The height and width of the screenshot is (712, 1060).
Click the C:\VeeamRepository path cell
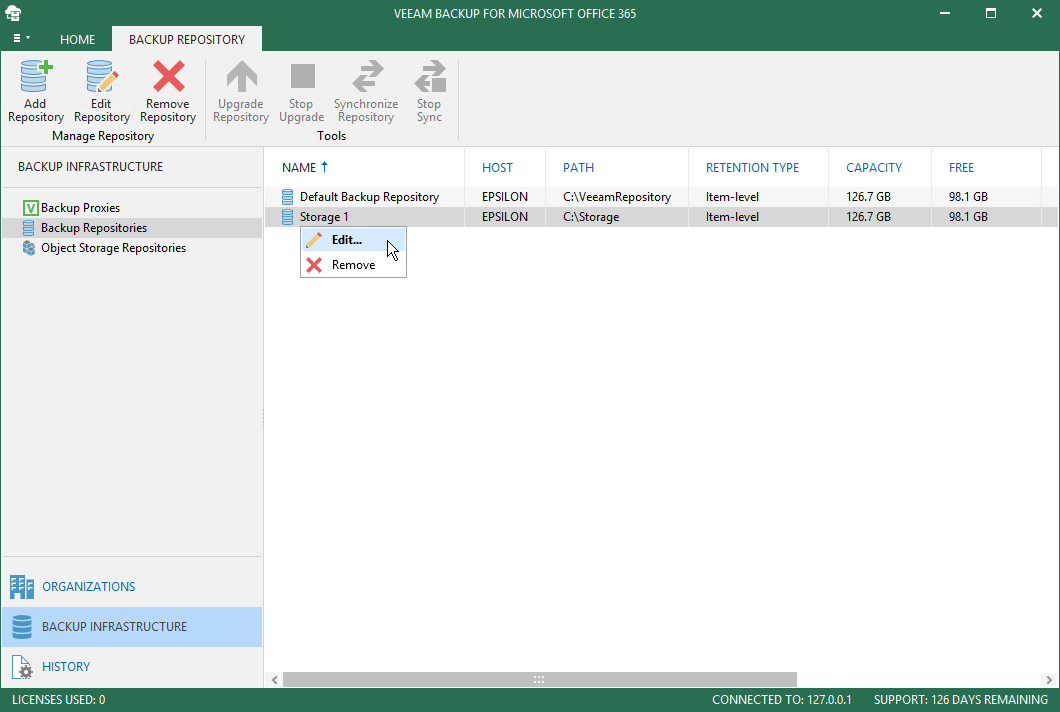tap(617, 197)
